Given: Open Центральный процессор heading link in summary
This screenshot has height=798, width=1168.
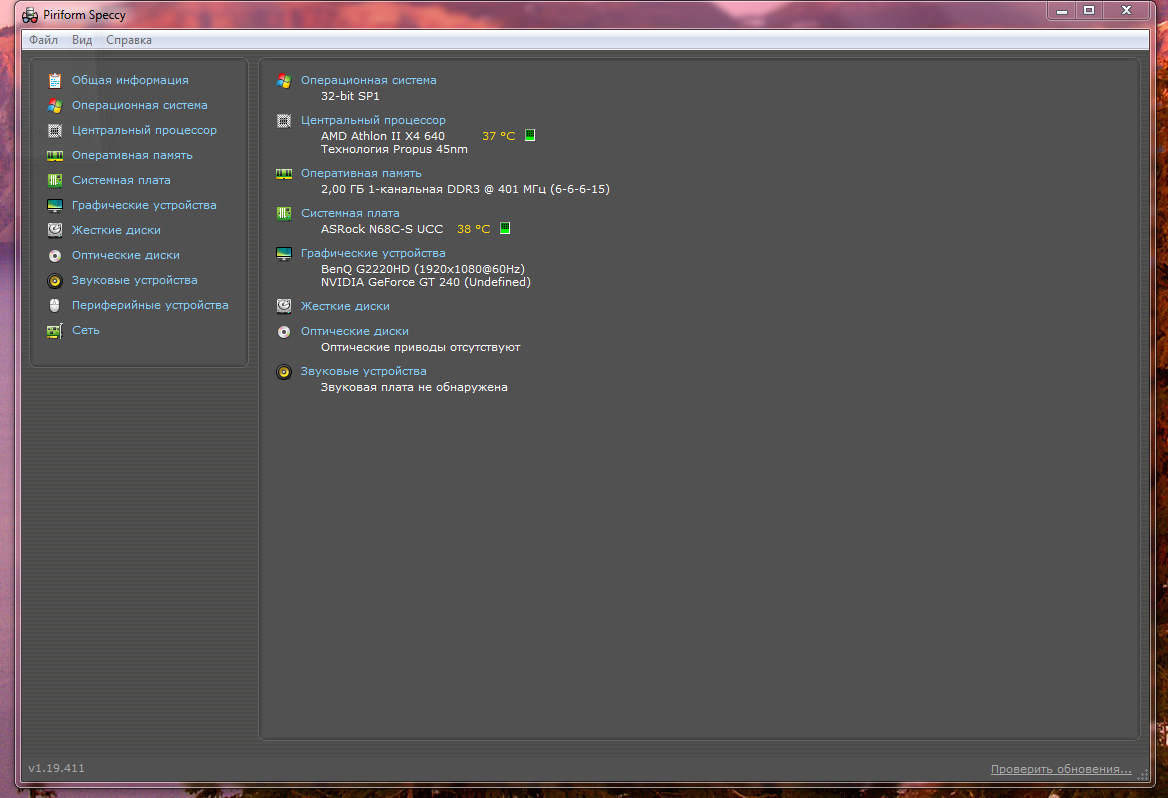Looking at the screenshot, I should [x=373, y=121].
